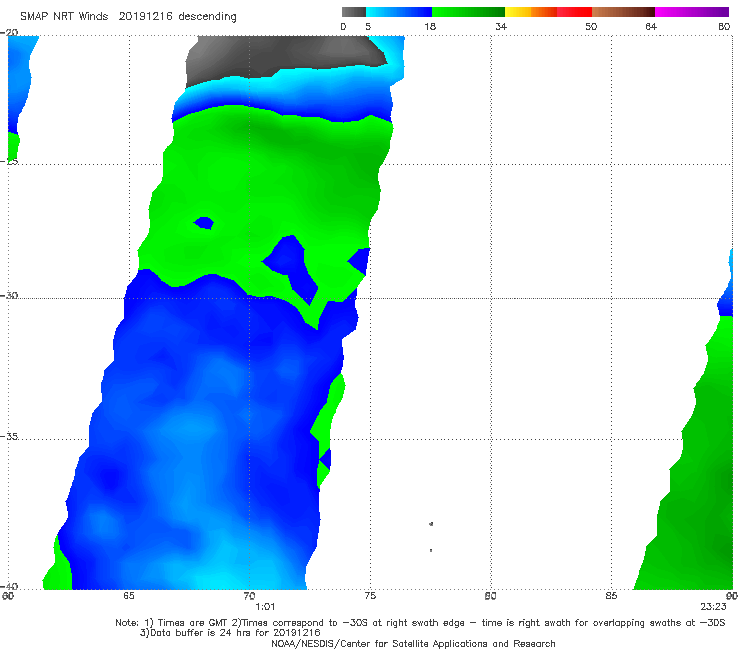Click the yellow-orange 34-50 color bar segment
Image resolution: width=740 pixels, height=650 pixels.
point(548,12)
